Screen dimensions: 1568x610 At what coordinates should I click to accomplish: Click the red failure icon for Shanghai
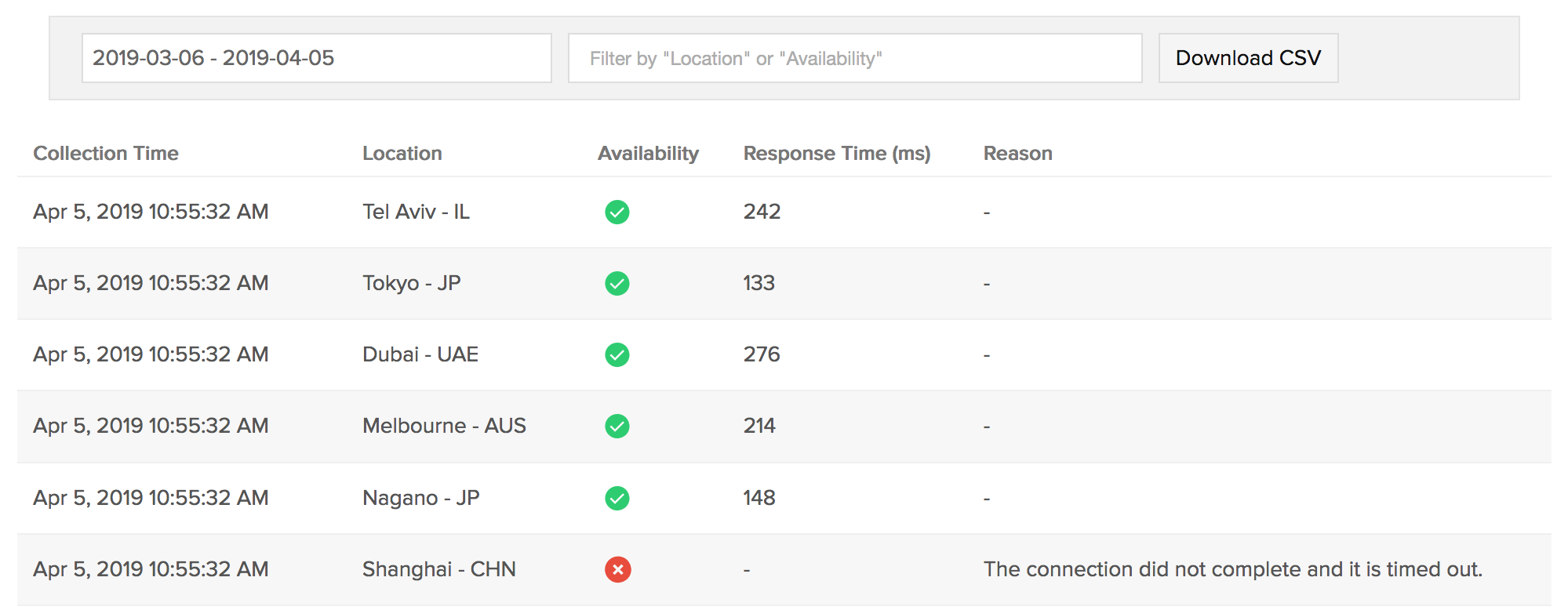(x=617, y=569)
